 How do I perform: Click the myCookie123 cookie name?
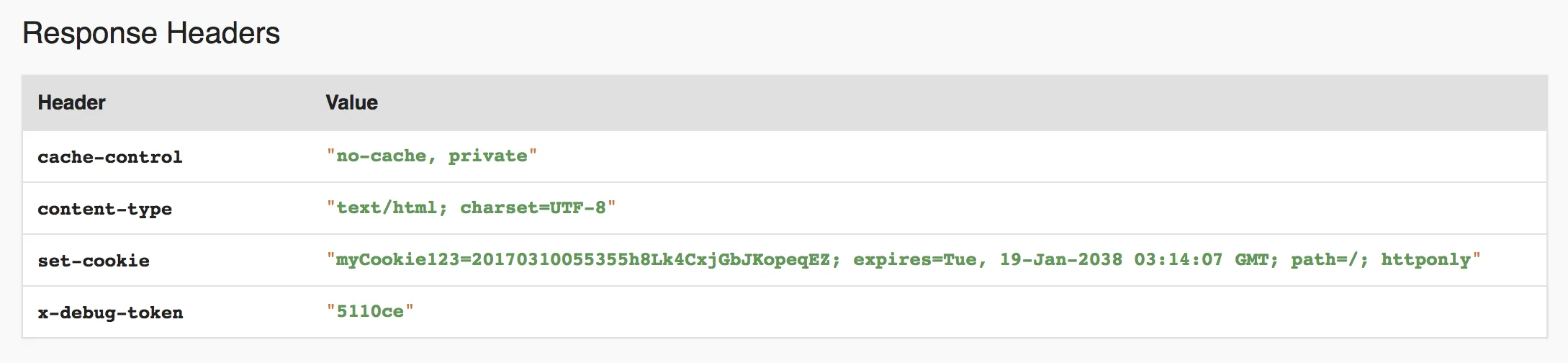pos(397,260)
